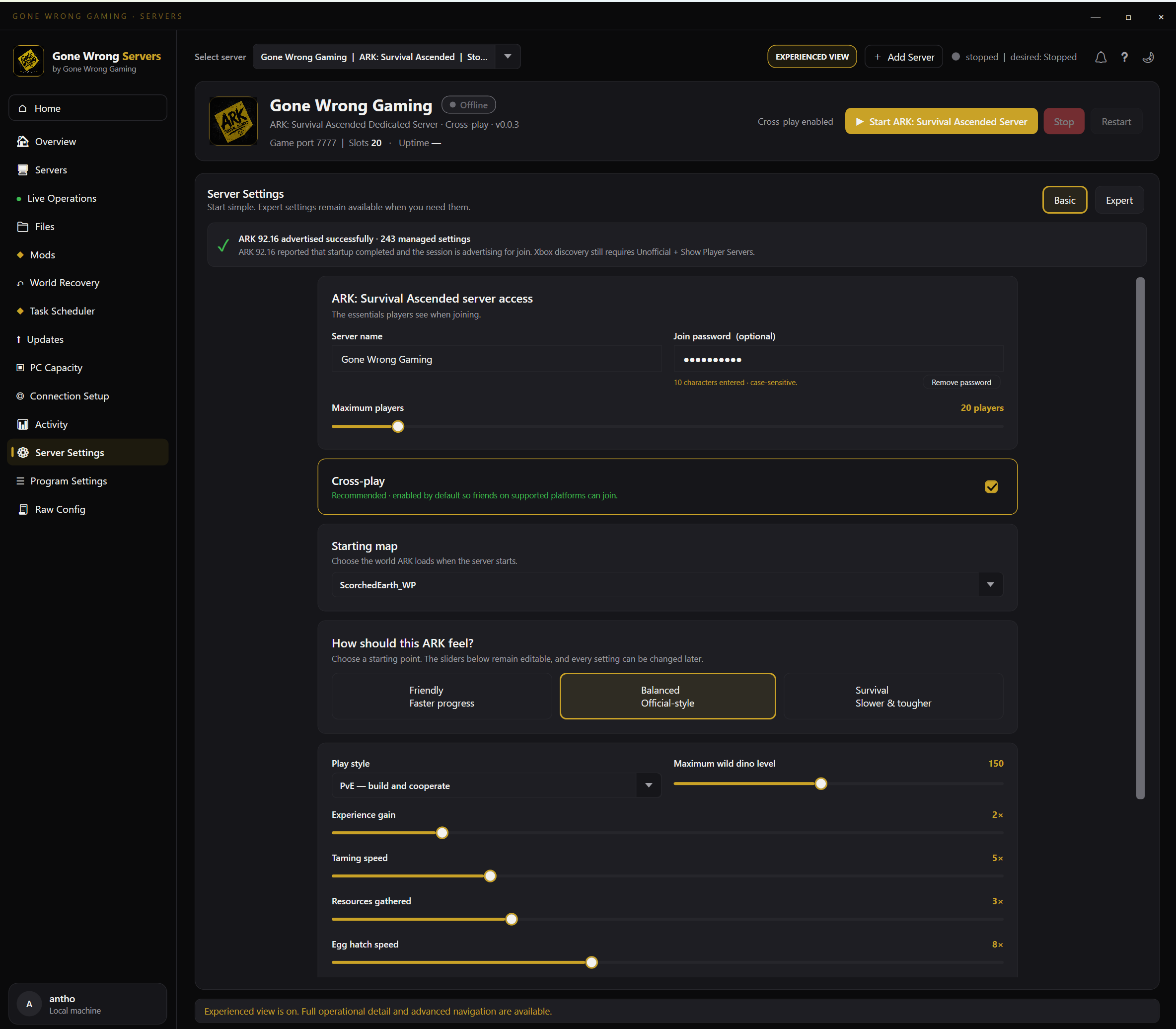Click the Server name input field
This screenshot has width=1176, height=1029.
click(497, 359)
